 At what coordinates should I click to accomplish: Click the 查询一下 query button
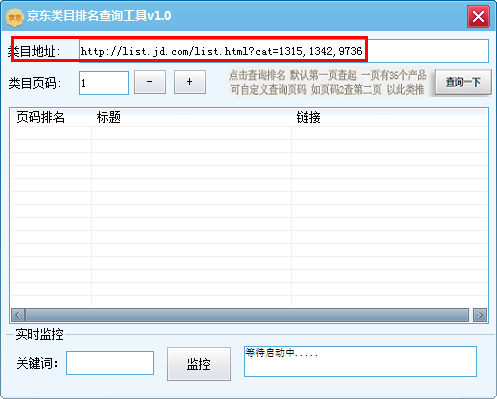click(x=463, y=82)
